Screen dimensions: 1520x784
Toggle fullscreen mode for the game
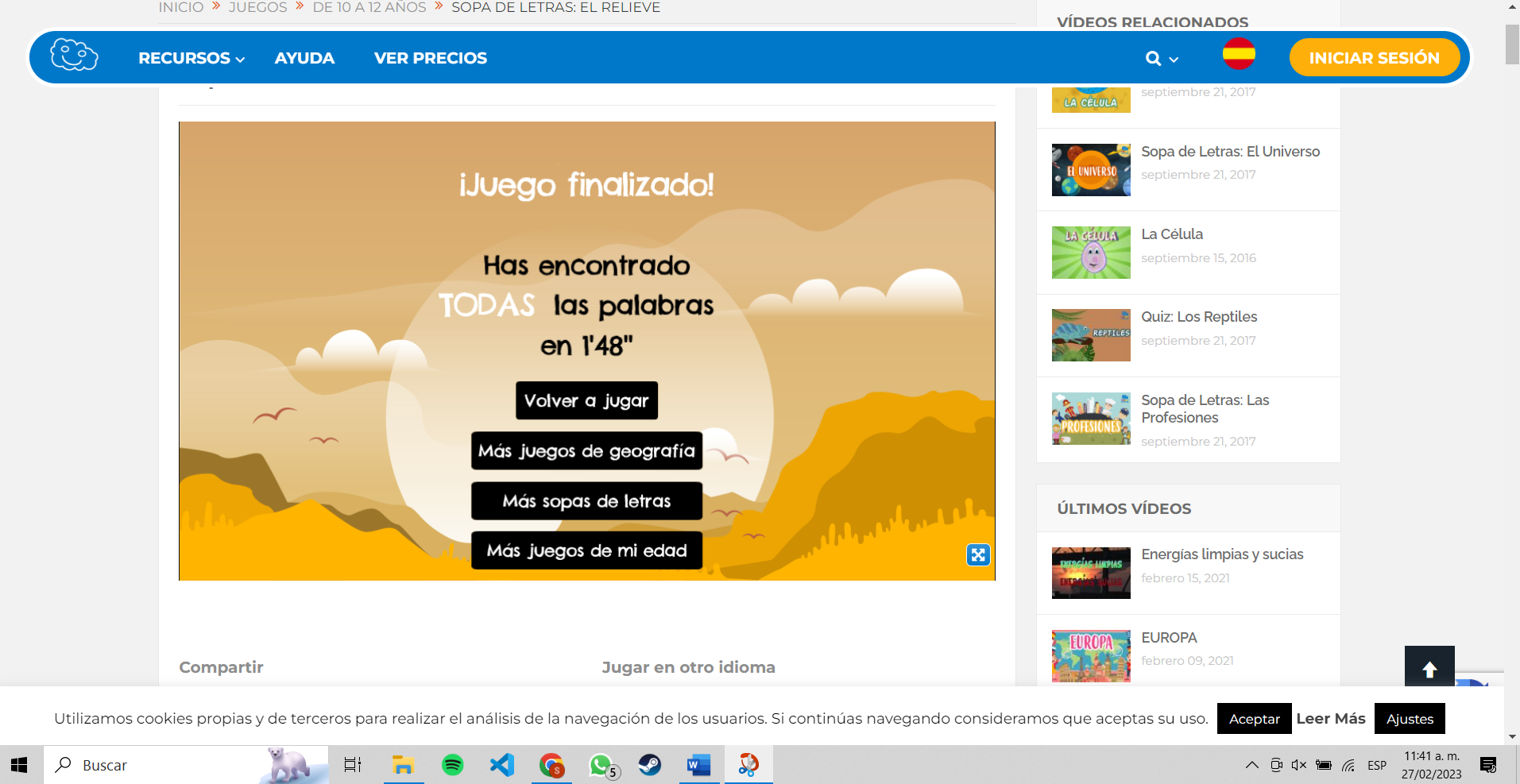(977, 554)
